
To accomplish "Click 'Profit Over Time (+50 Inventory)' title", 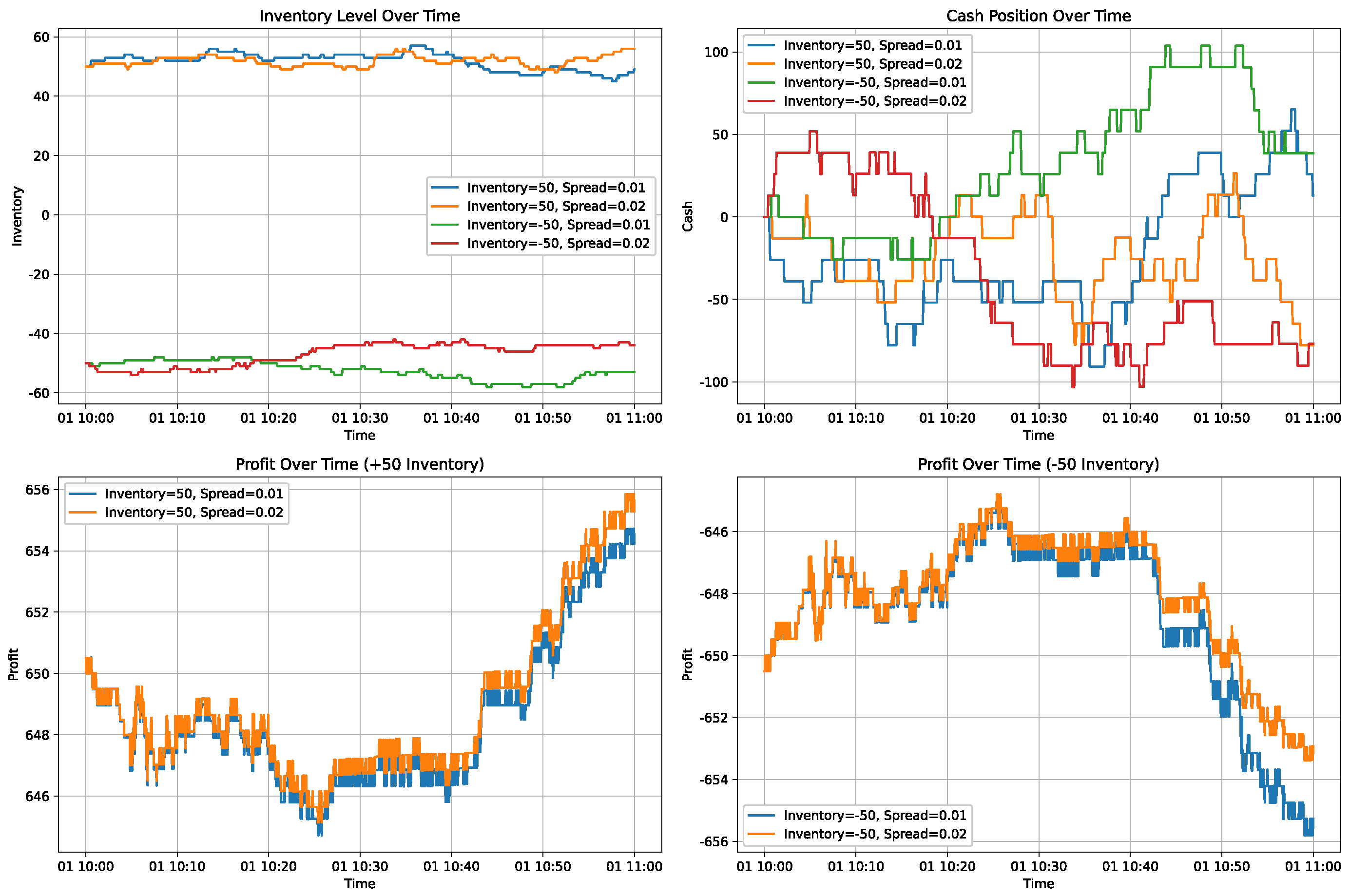I will (x=360, y=464).
